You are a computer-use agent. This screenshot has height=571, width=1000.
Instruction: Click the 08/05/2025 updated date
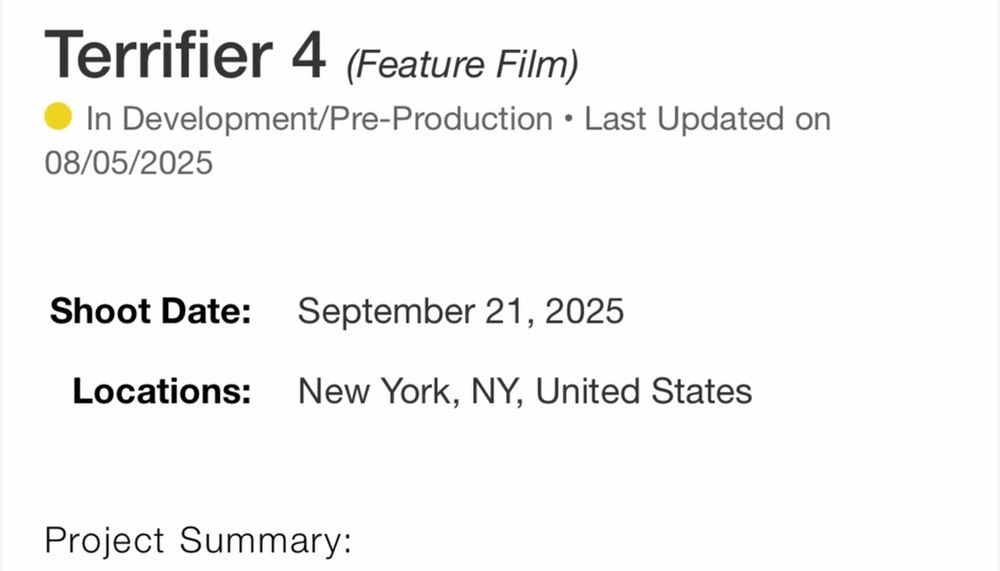click(129, 162)
